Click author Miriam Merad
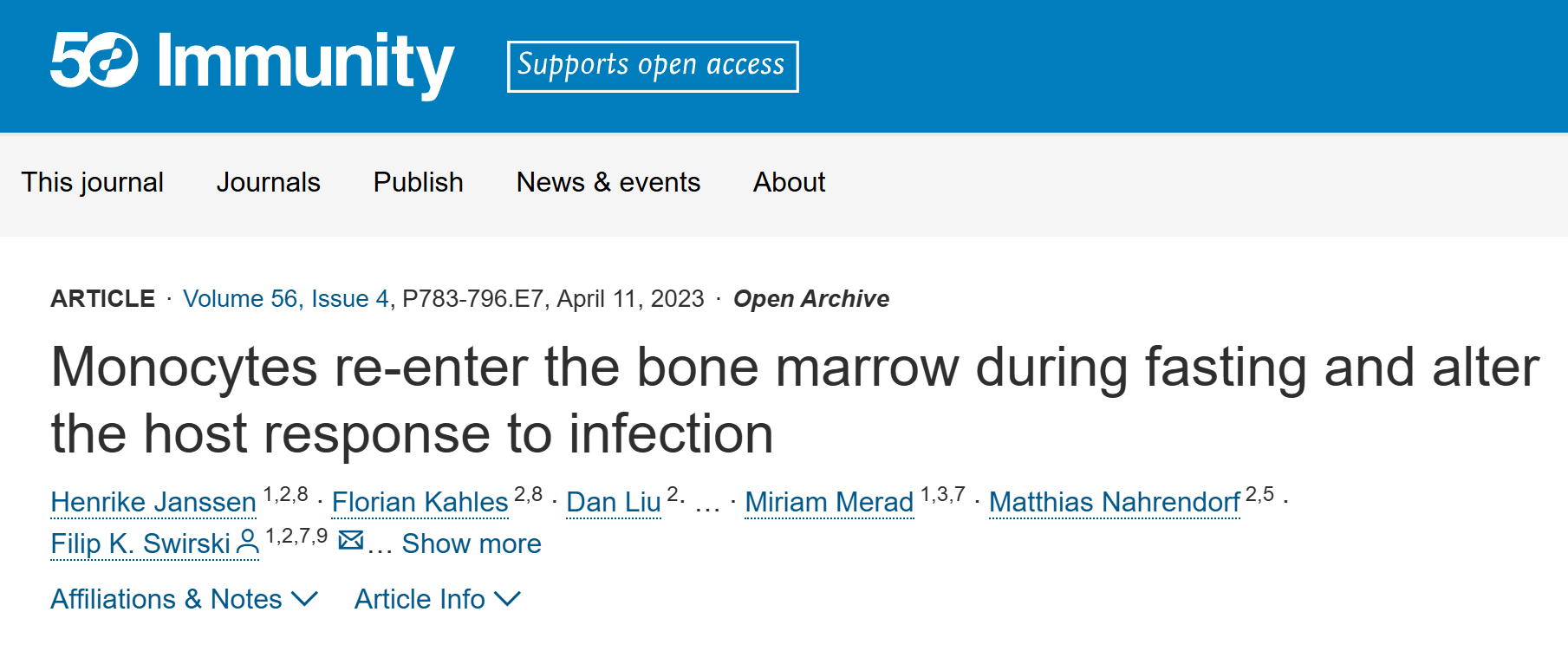The height and width of the screenshot is (651, 1568). pos(830,502)
